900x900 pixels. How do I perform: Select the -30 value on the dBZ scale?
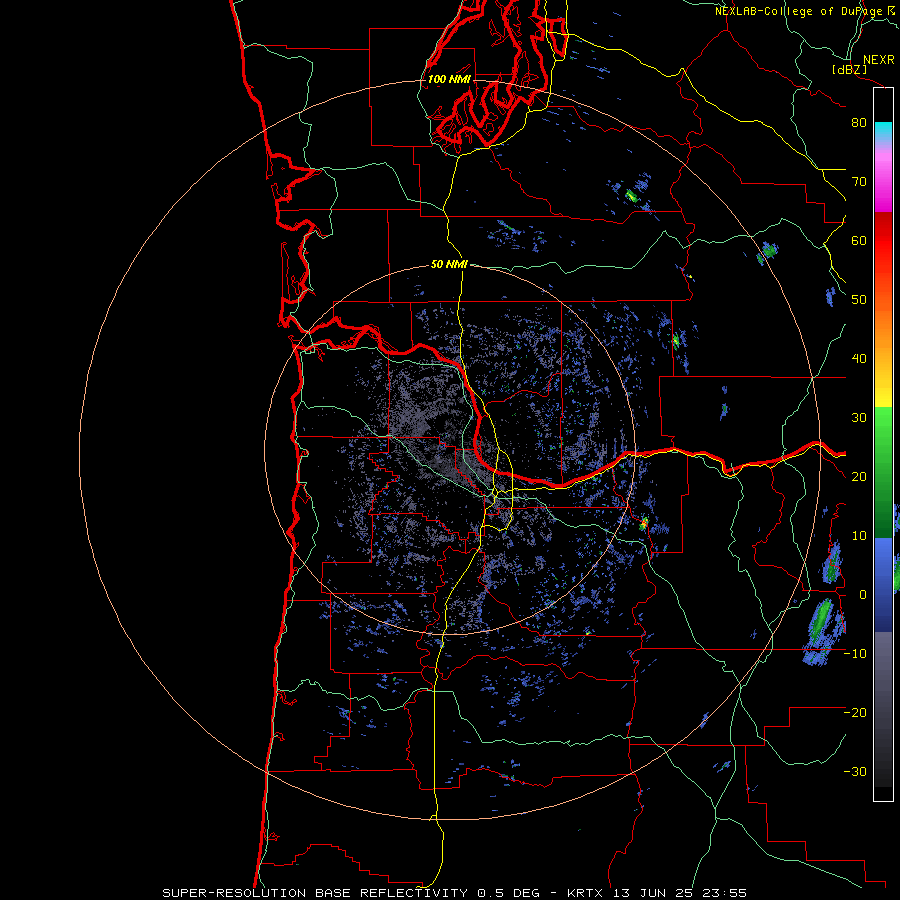pyautogui.click(x=855, y=771)
